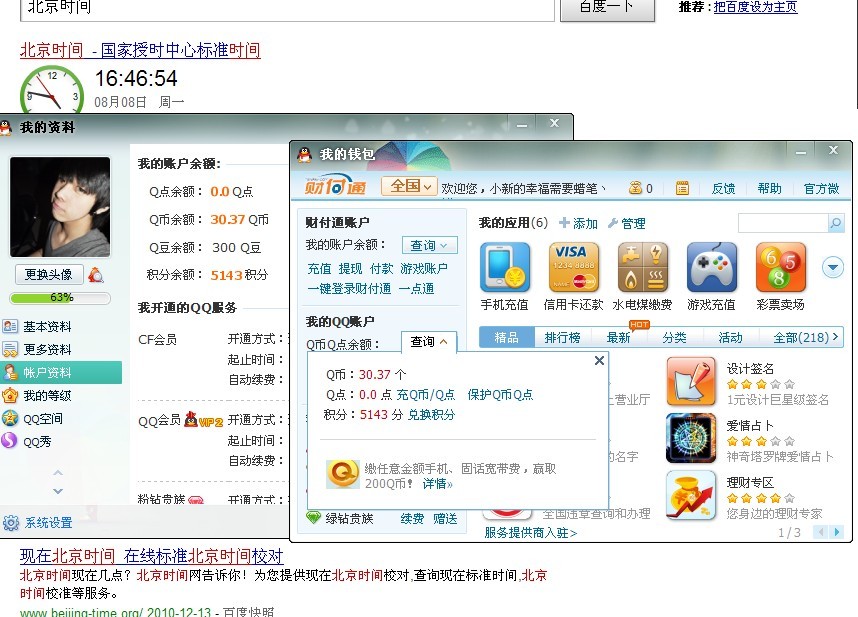Screen dimensions: 858x617
Task: Open the transaction list icon in wallet toolbar
Action: (x=682, y=188)
